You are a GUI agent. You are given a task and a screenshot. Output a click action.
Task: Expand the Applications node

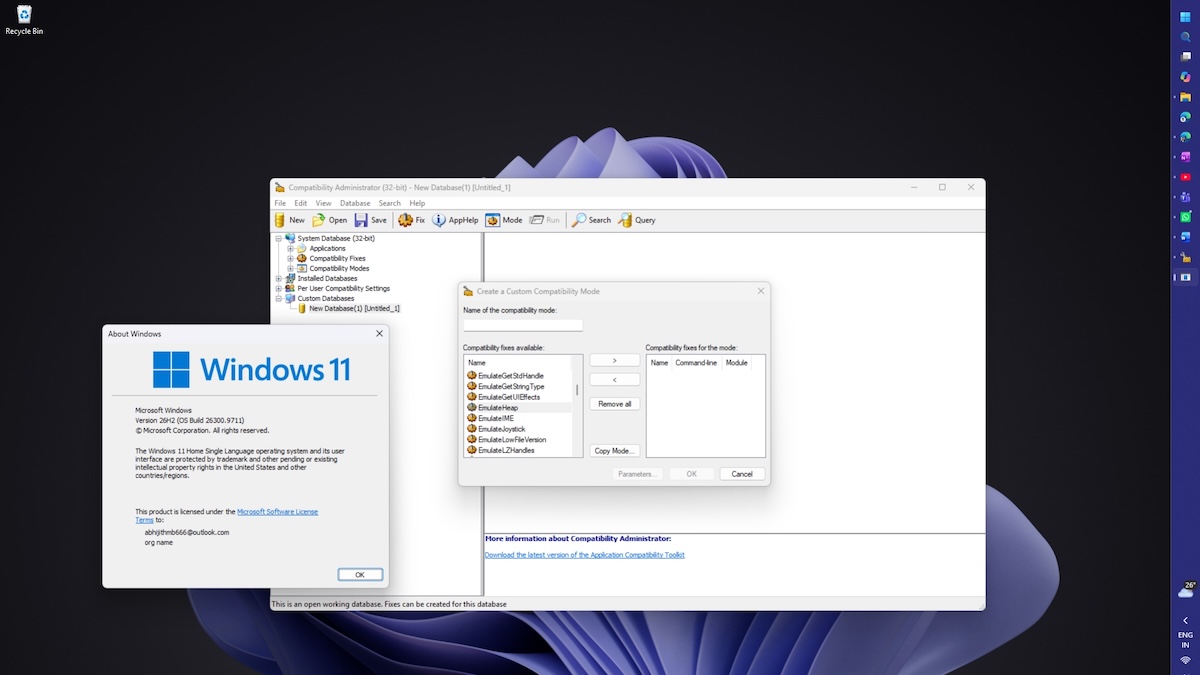pos(290,248)
